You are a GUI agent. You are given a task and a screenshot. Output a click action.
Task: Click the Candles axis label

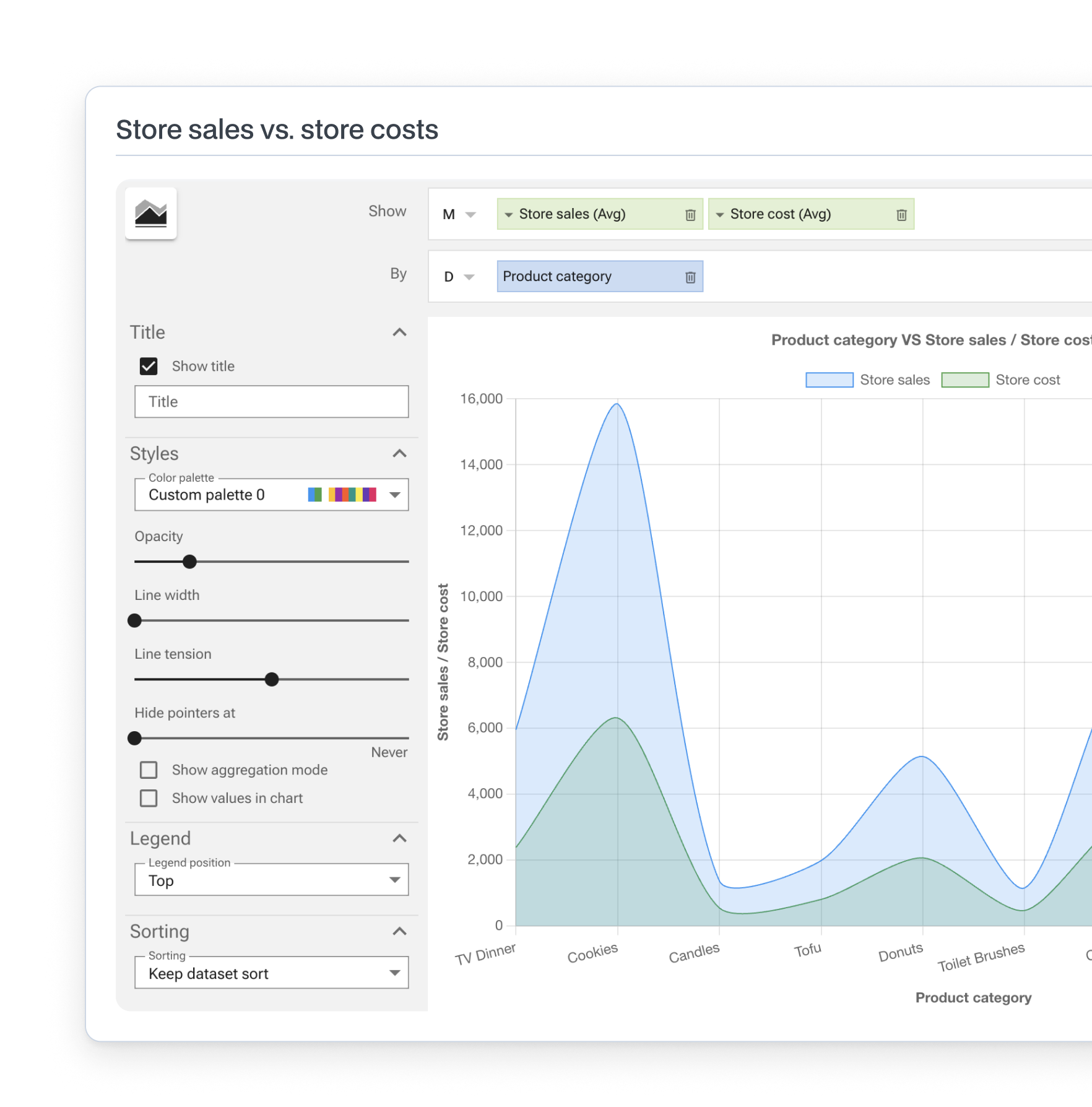point(694,953)
